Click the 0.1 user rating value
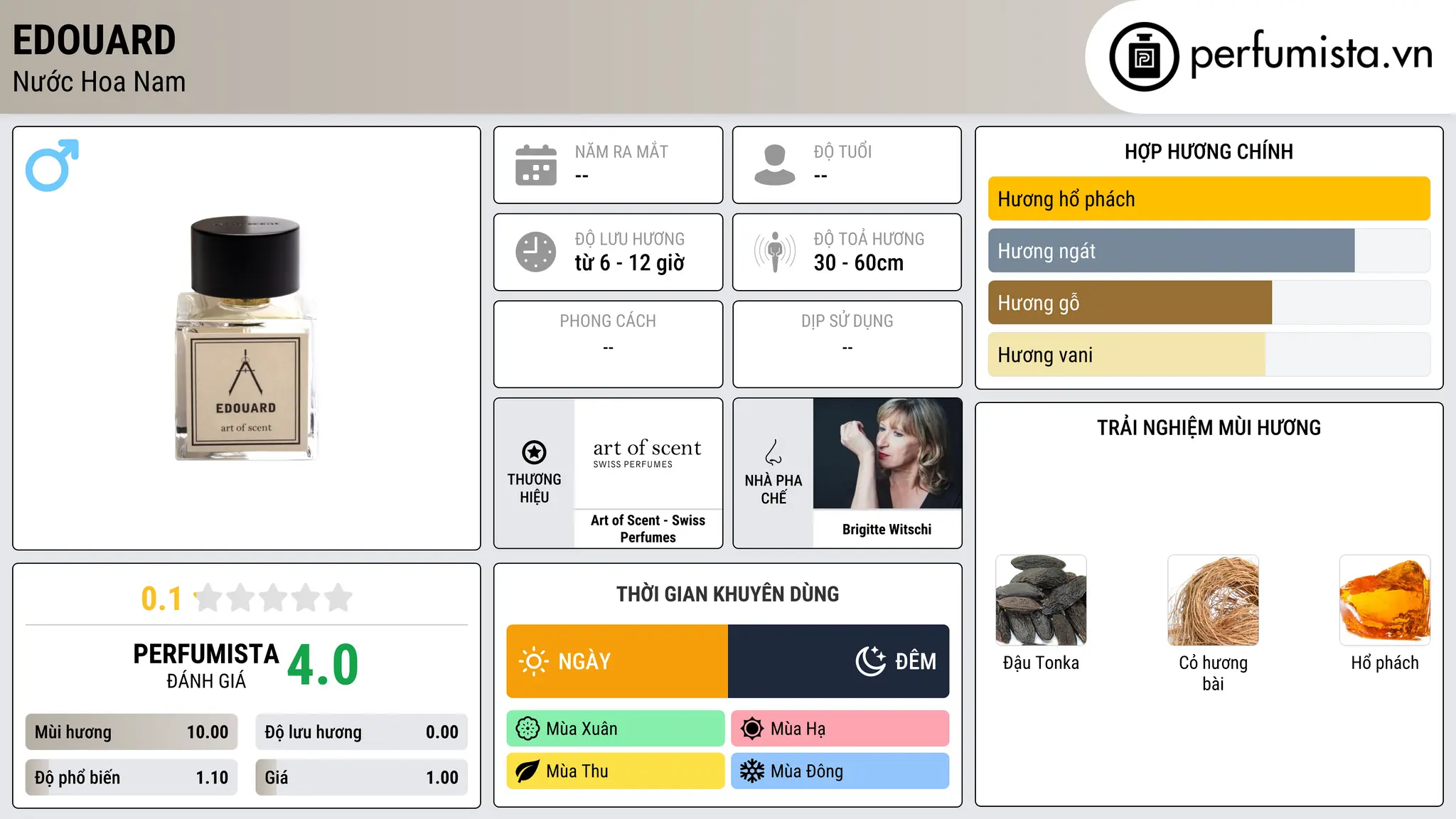The height and width of the screenshot is (819, 1456). pos(161,599)
